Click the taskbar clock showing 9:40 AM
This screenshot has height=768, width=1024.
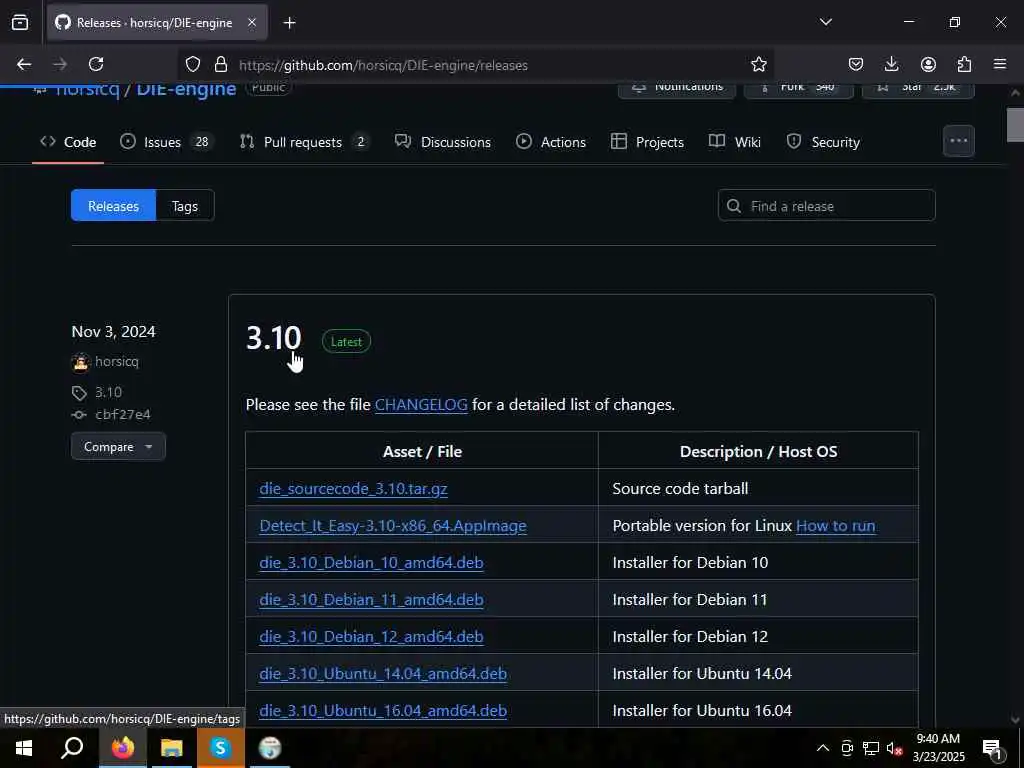(938, 748)
